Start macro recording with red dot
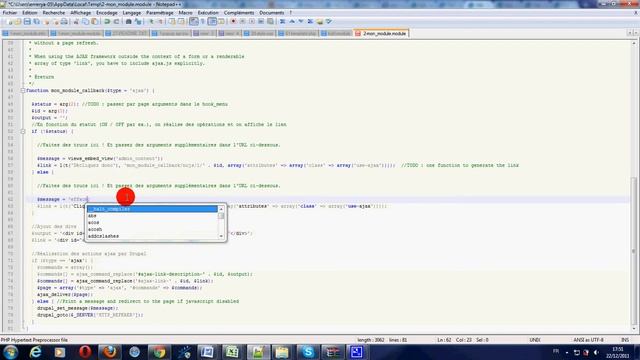The image size is (640, 360). click(233, 21)
